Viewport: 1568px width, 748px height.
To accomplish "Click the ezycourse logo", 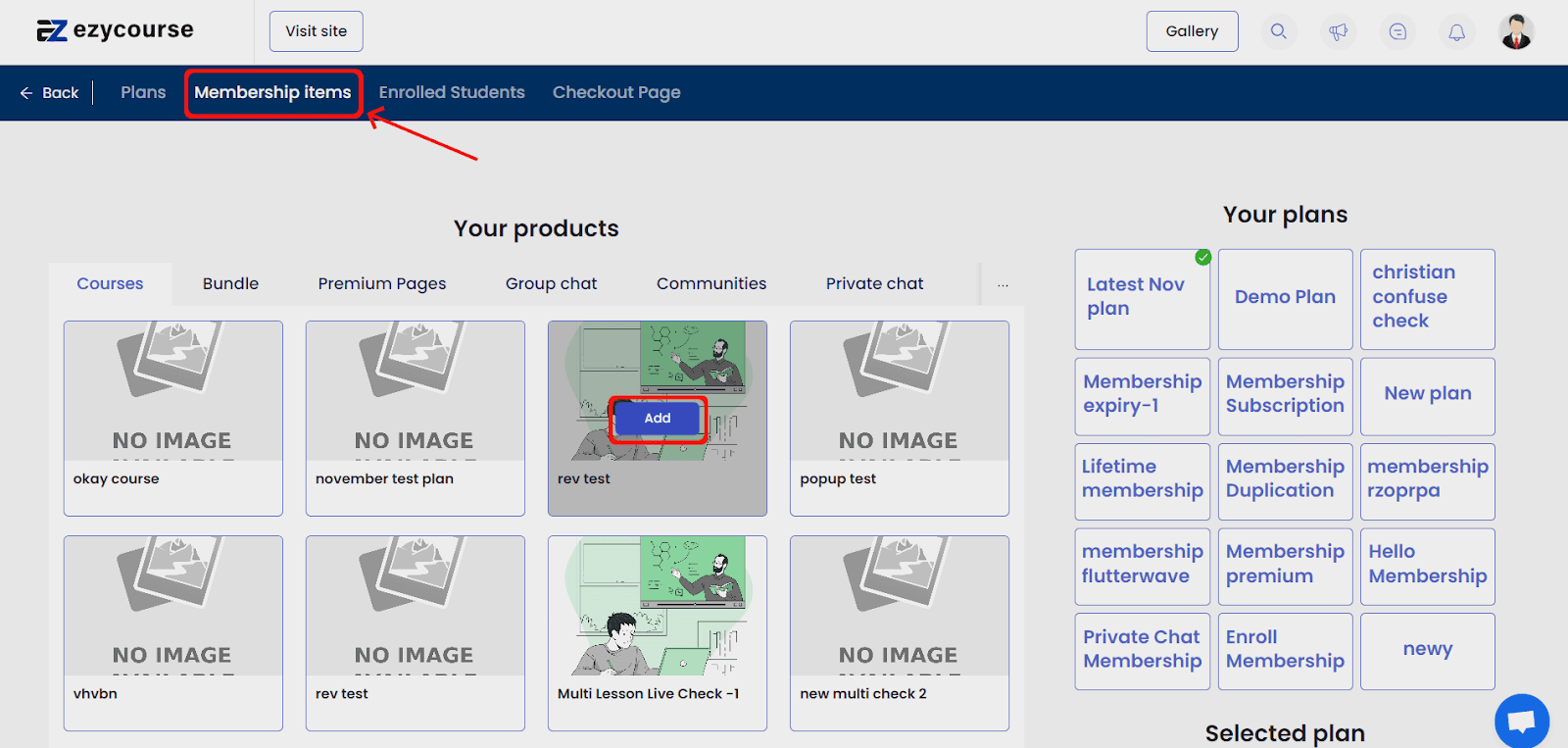I will [115, 30].
